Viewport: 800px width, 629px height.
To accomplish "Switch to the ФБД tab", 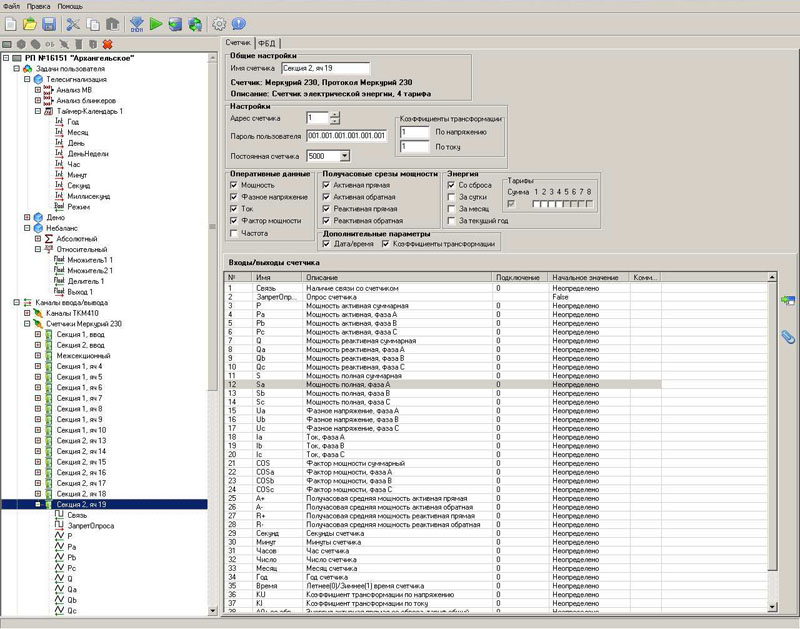I will point(266,44).
